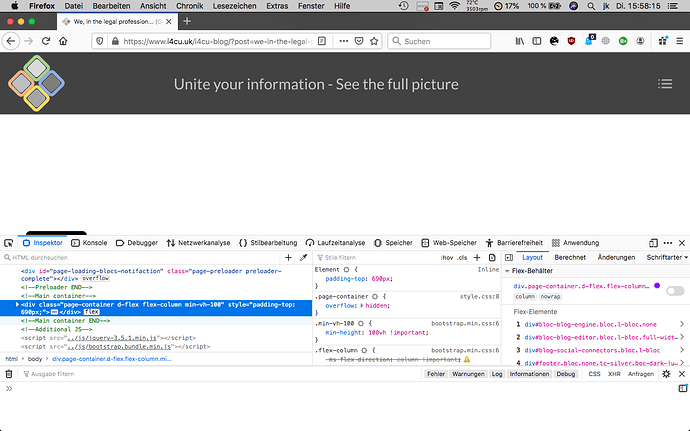
Task: Click bootstrap.bundle.min.js script link
Action: (x=118, y=347)
